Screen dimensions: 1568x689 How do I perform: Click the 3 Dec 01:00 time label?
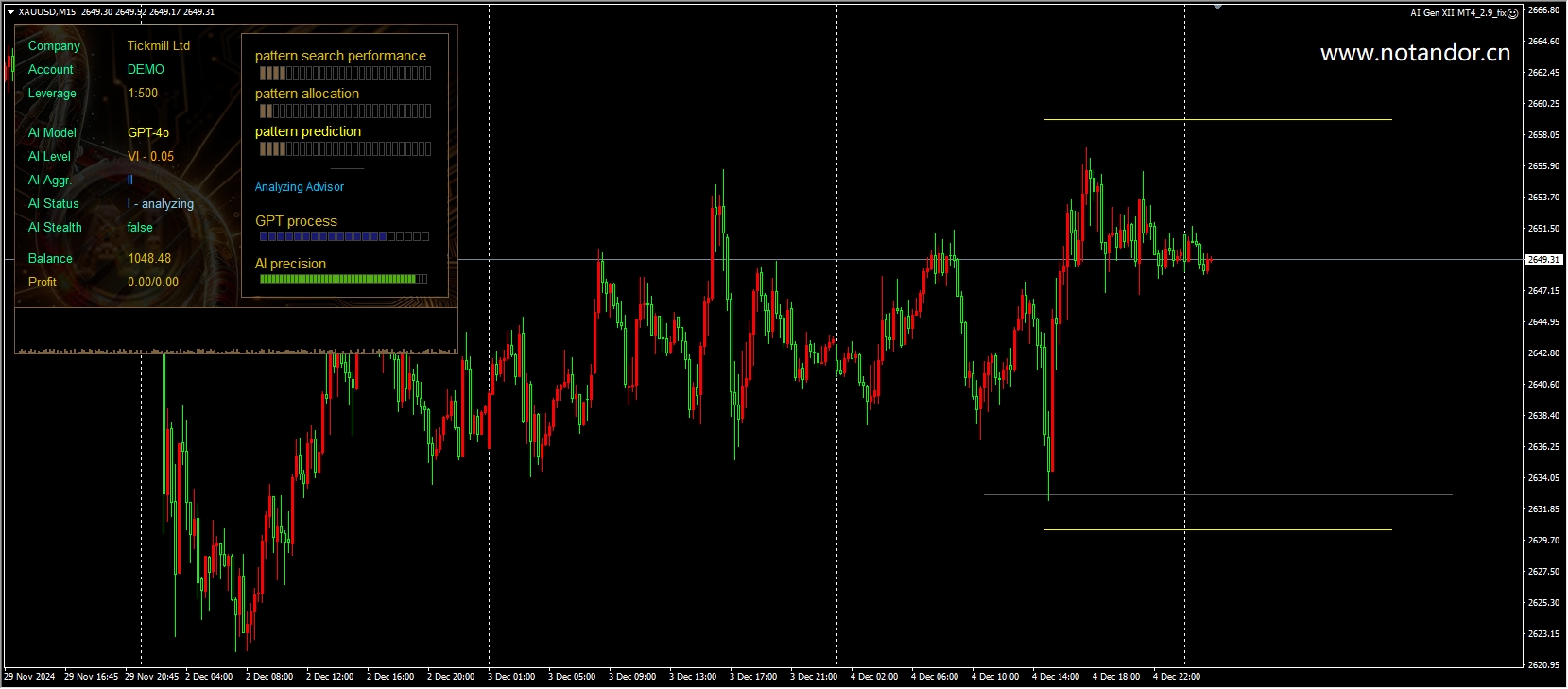(511, 677)
